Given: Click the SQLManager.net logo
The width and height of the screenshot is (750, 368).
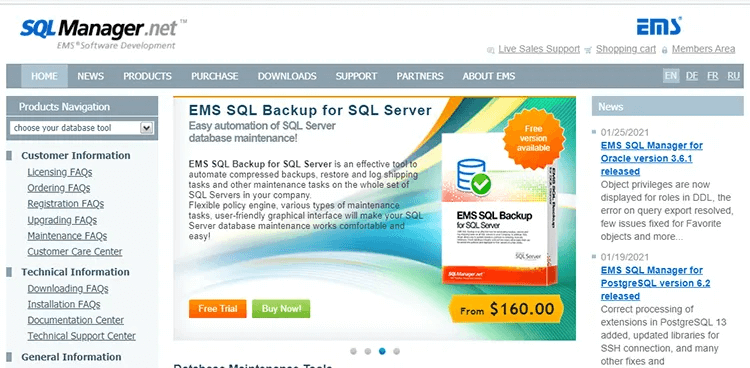Looking at the screenshot, I should point(103,33).
